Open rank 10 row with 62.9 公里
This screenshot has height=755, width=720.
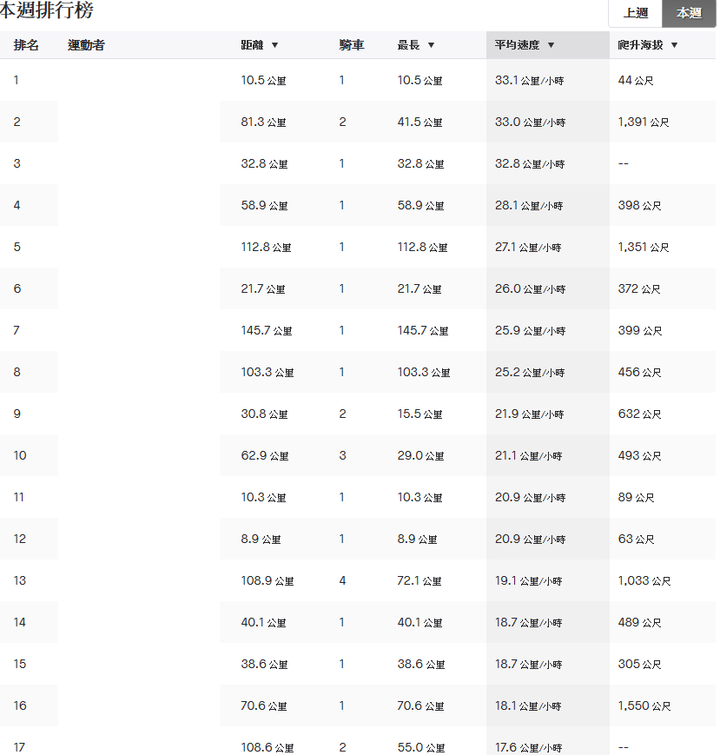358,456
